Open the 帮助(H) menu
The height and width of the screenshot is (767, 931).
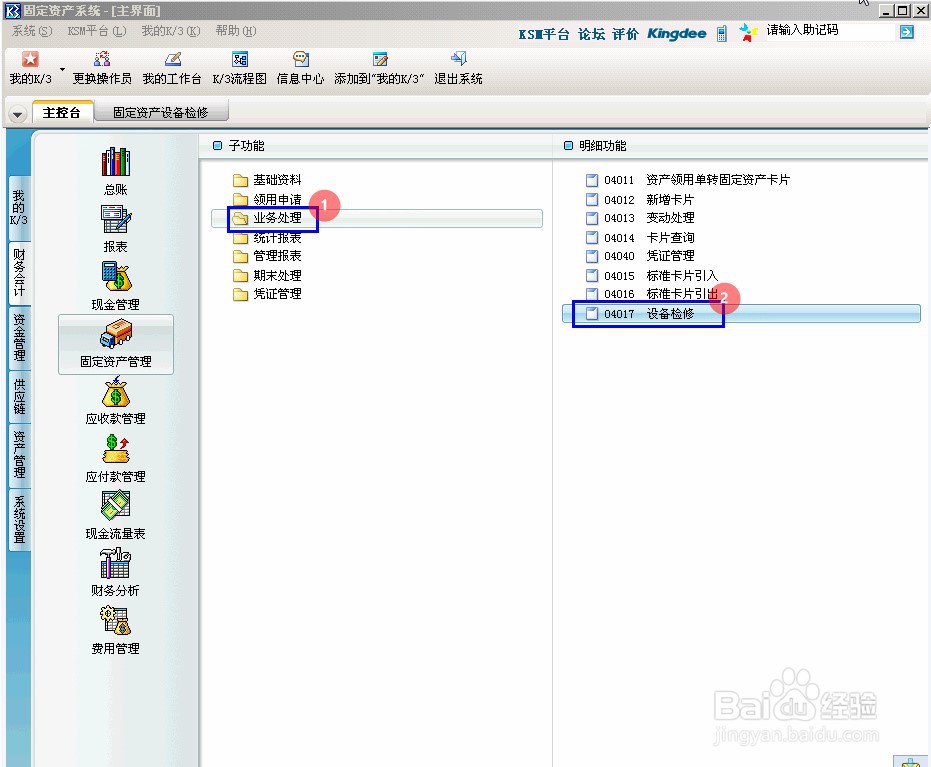coord(236,31)
